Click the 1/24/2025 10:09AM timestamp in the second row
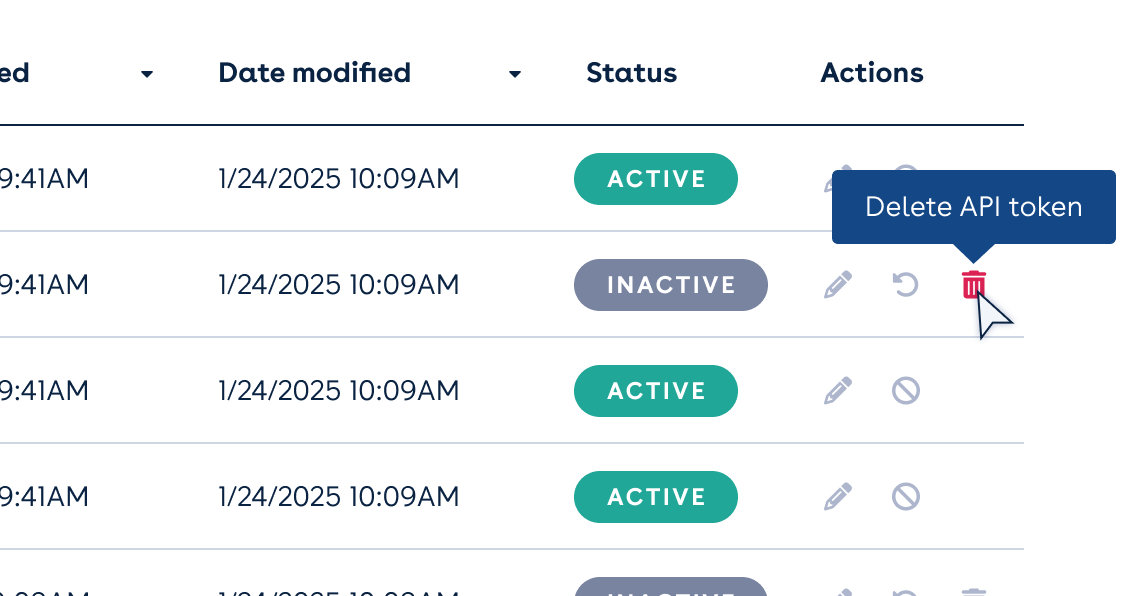The image size is (1142, 596). 338,285
